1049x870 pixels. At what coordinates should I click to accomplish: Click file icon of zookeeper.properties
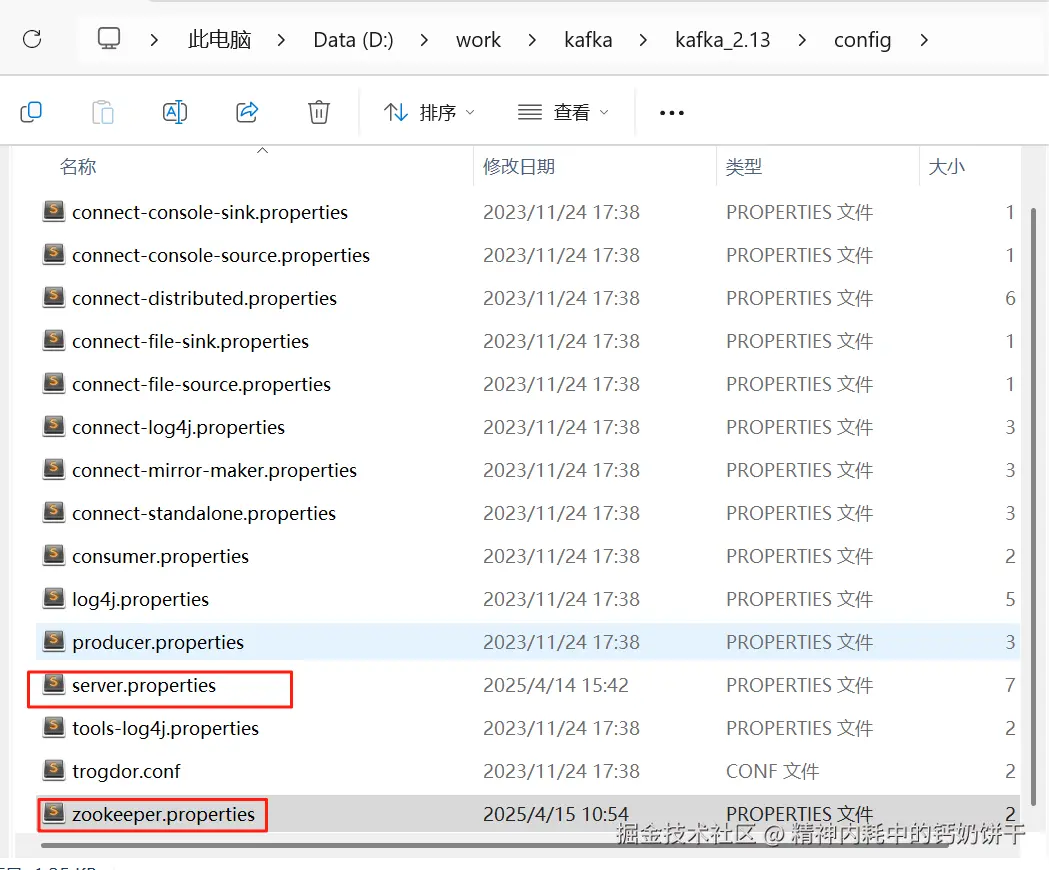[54, 812]
